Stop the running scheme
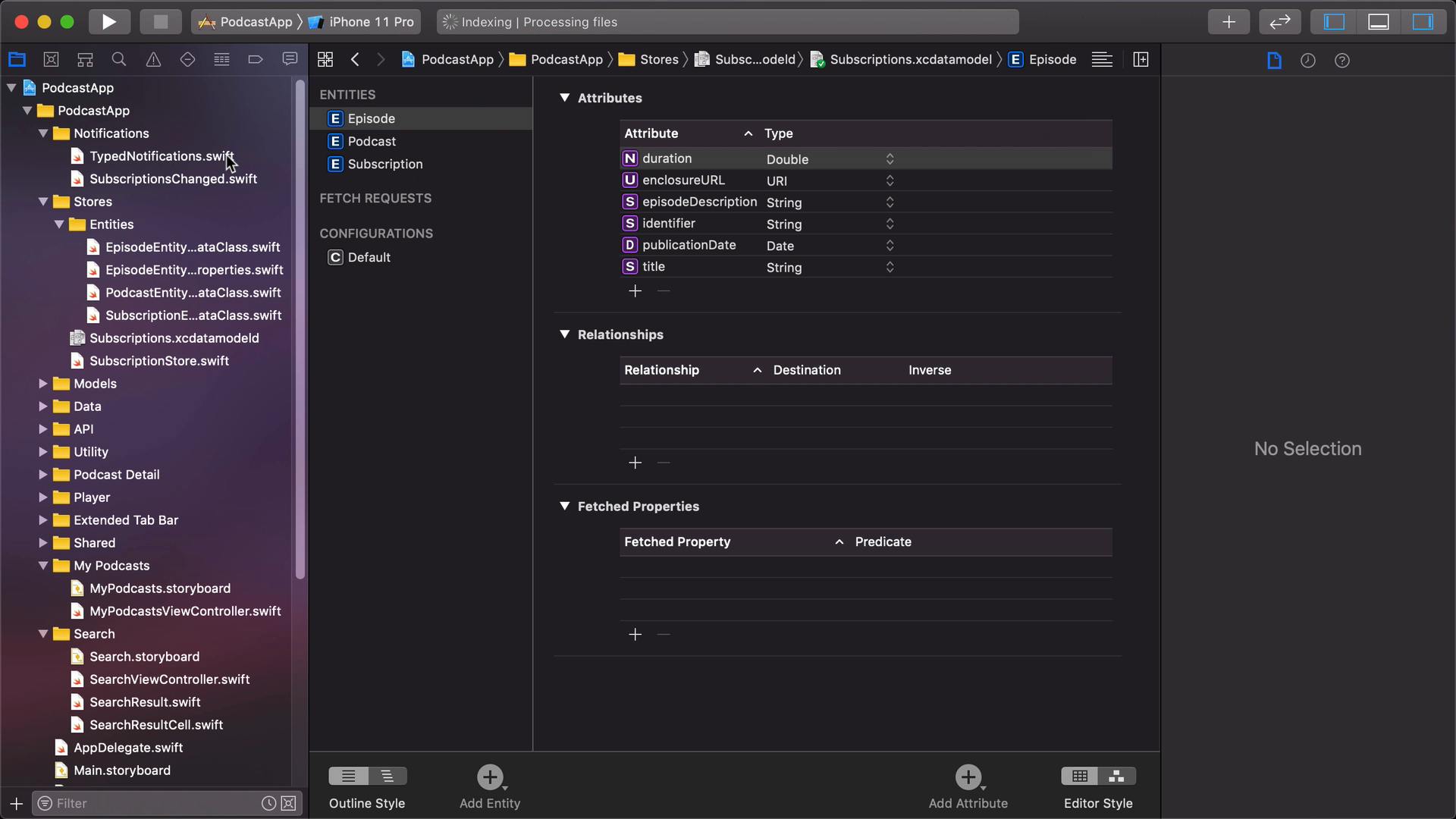Viewport: 1456px width, 819px height. pyautogui.click(x=160, y=22)
